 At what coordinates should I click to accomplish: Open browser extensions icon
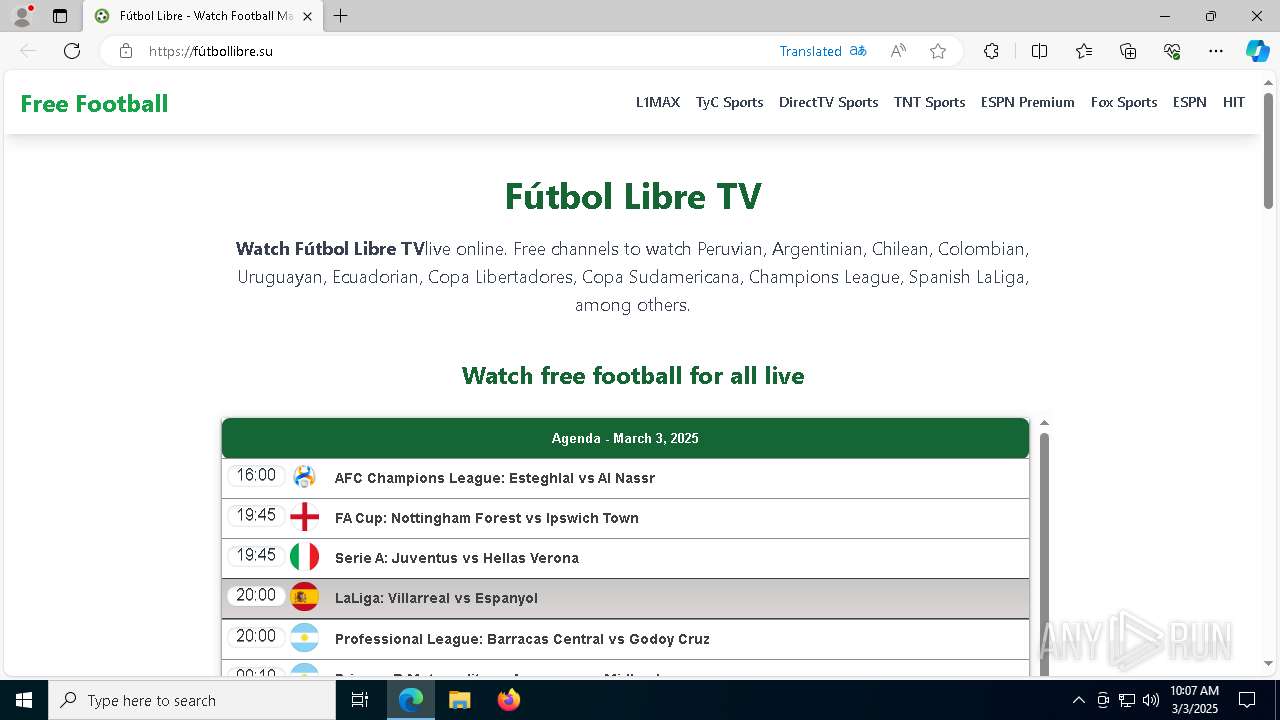click(991, 51)
